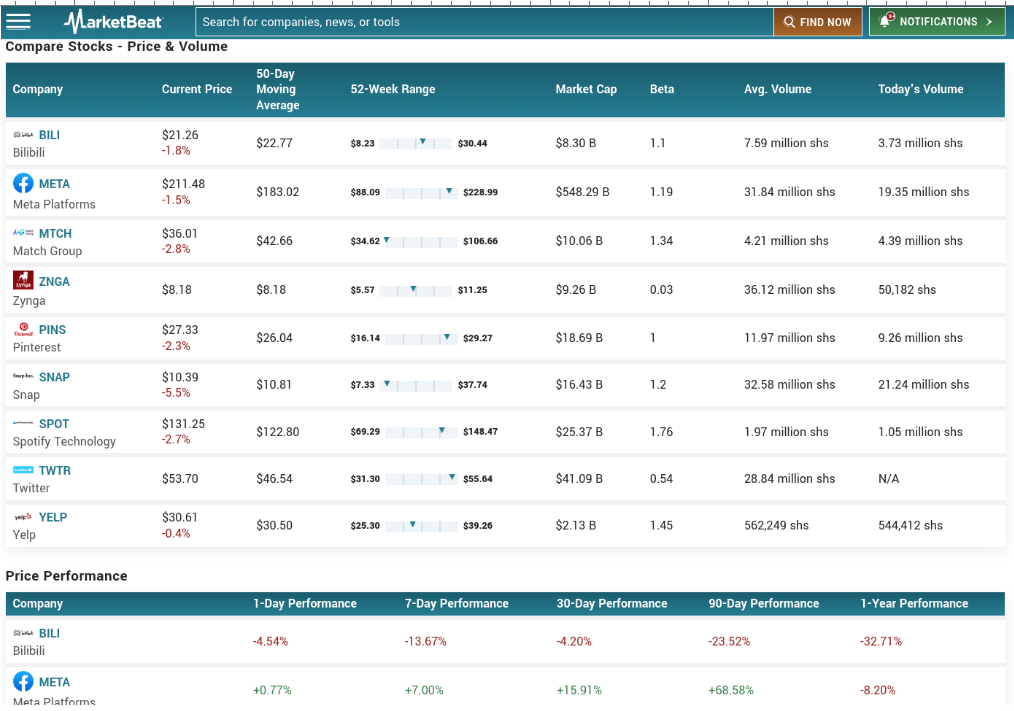Click the Pinterest logo icon
This screenshot has height=711, width=1014.
point(23,329)
